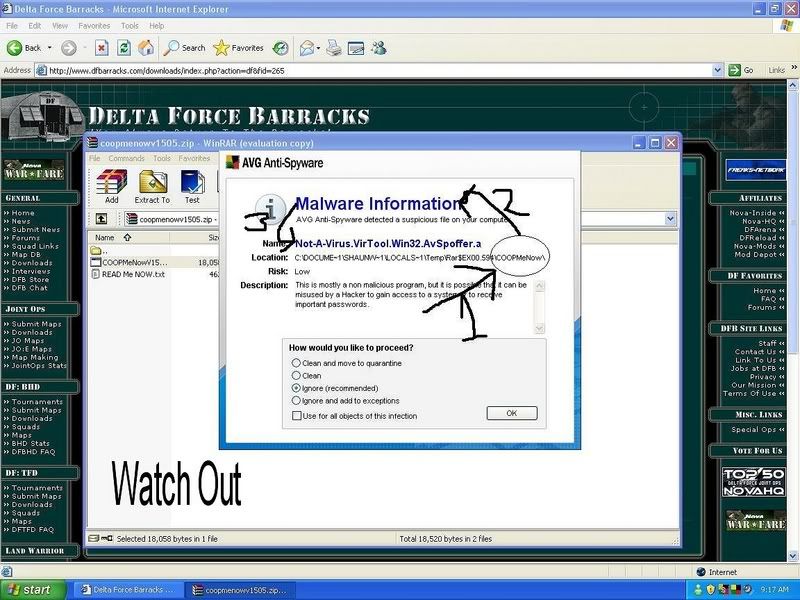Go to the IE Home page icon

pyautogui.click(x=146, y=48)
